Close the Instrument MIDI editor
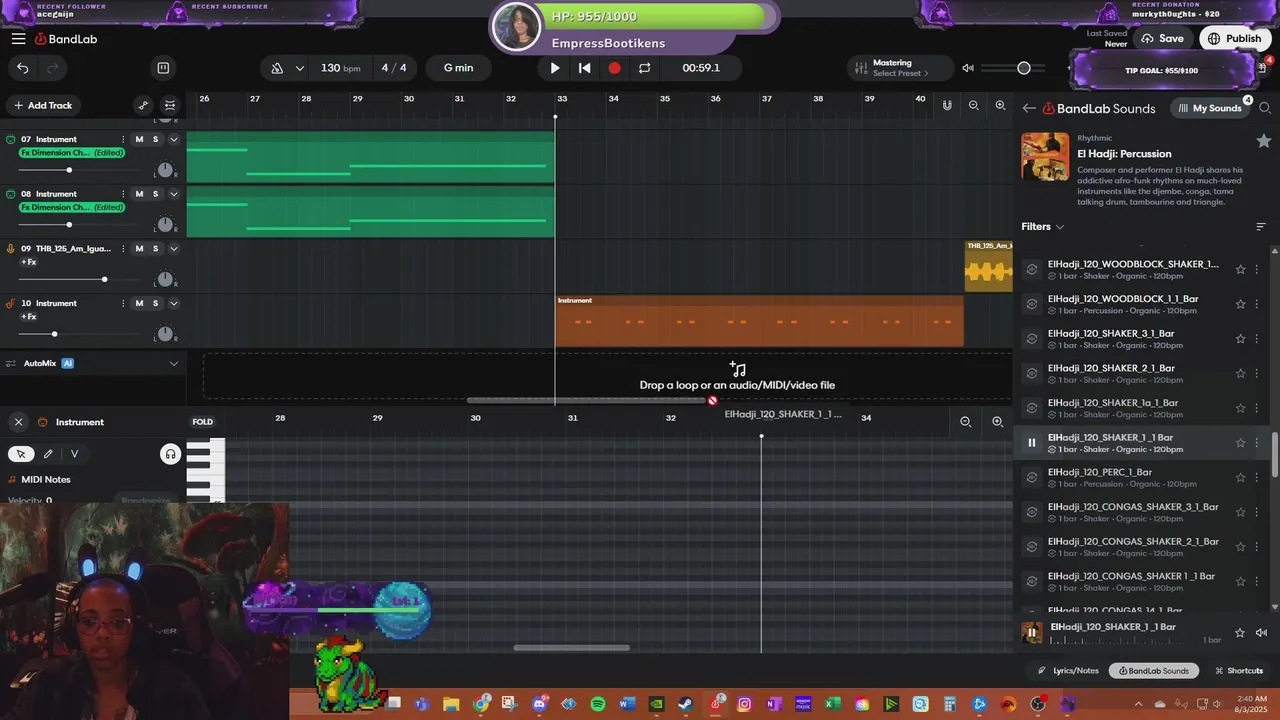This screenshot has height=720, width=1280. click(18, 422)
